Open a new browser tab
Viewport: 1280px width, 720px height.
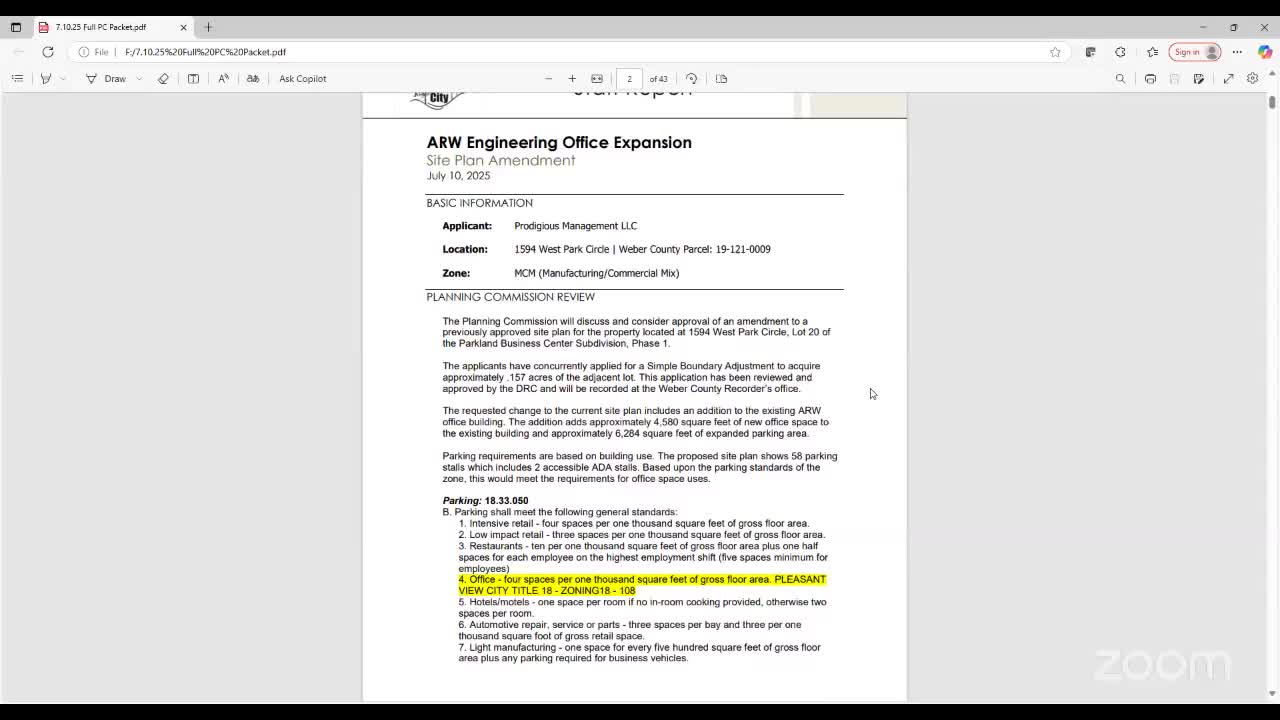[x=208, y=27]
